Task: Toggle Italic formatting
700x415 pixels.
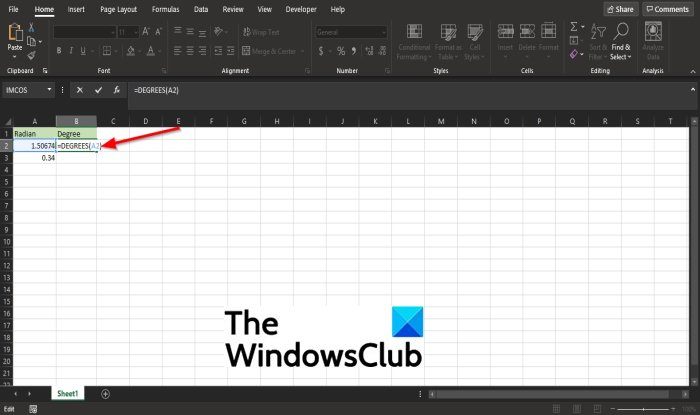Action: (71, 51)
